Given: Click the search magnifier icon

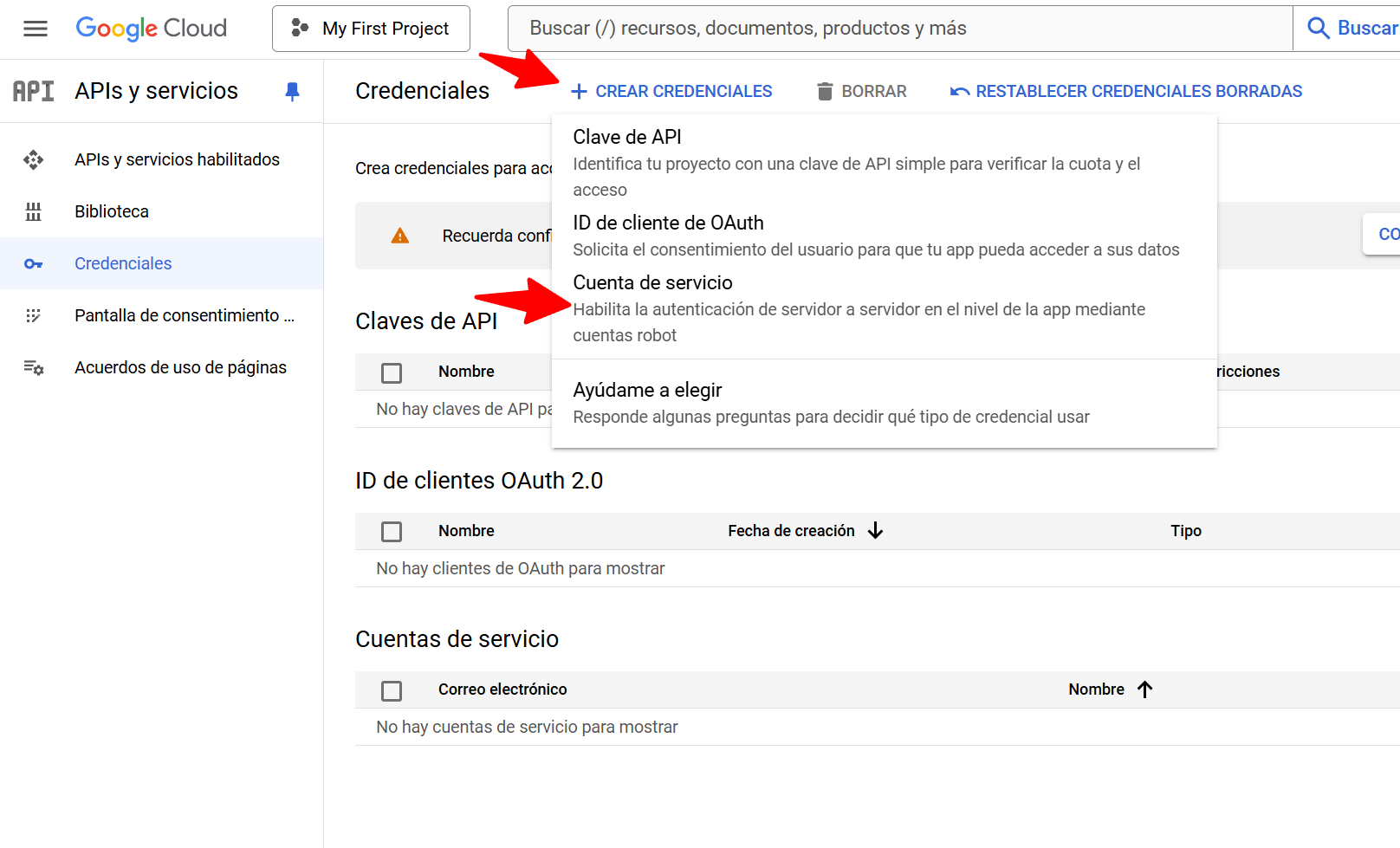Looking at the screenshot, I should tap(1318, 29).
